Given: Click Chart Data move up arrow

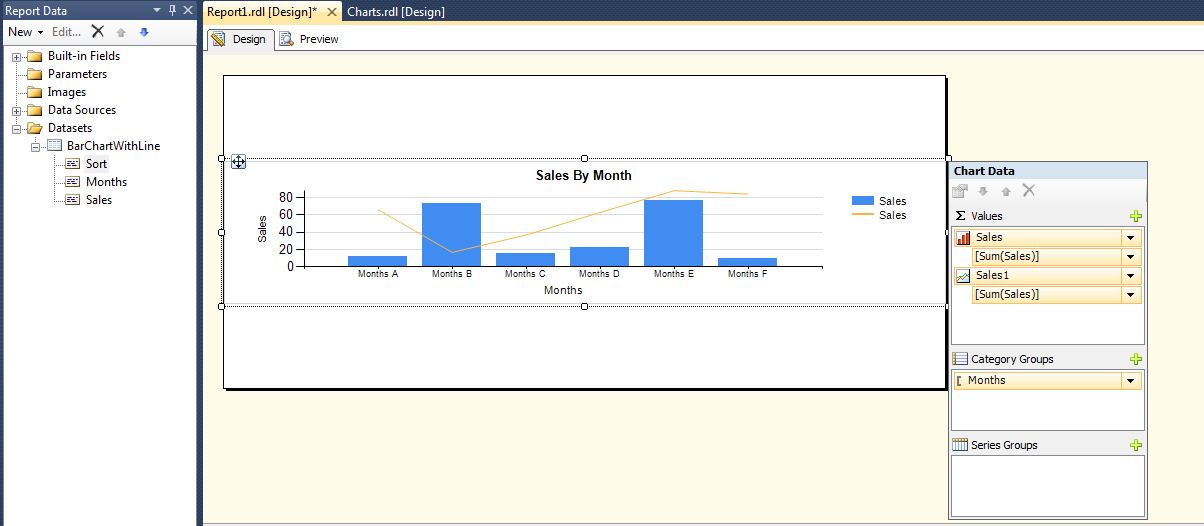Looking at the screenshot, I should (x=1005, y=191).
